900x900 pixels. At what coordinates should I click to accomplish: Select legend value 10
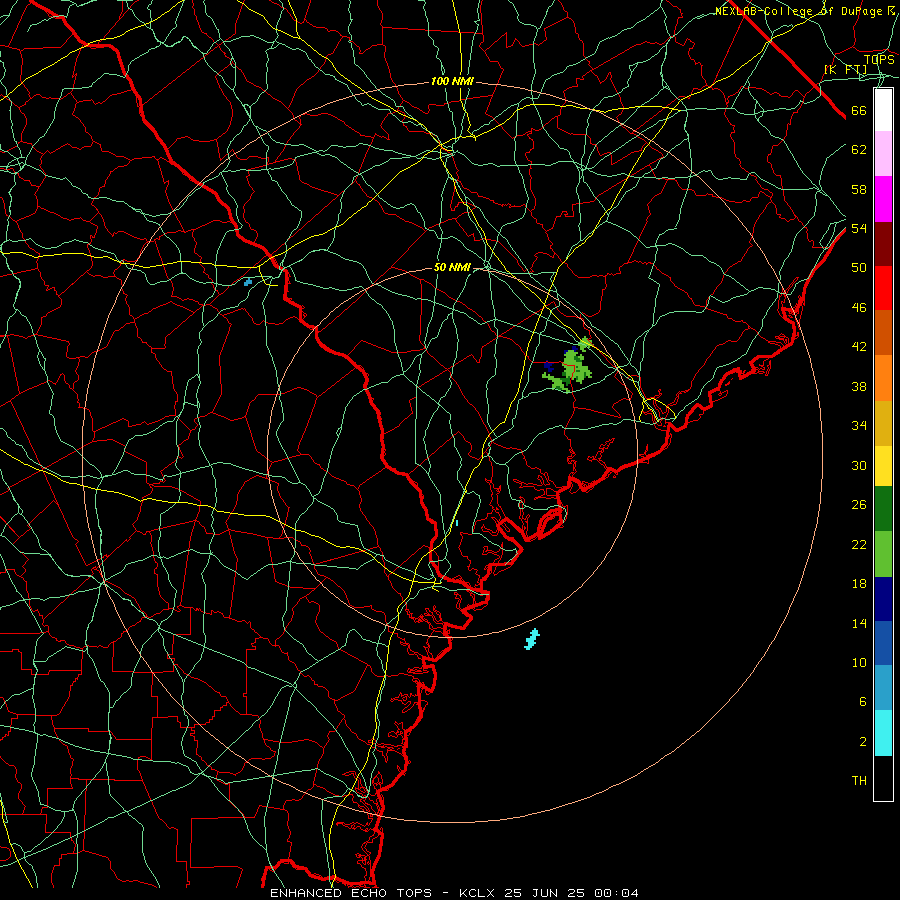coord(859,662)
